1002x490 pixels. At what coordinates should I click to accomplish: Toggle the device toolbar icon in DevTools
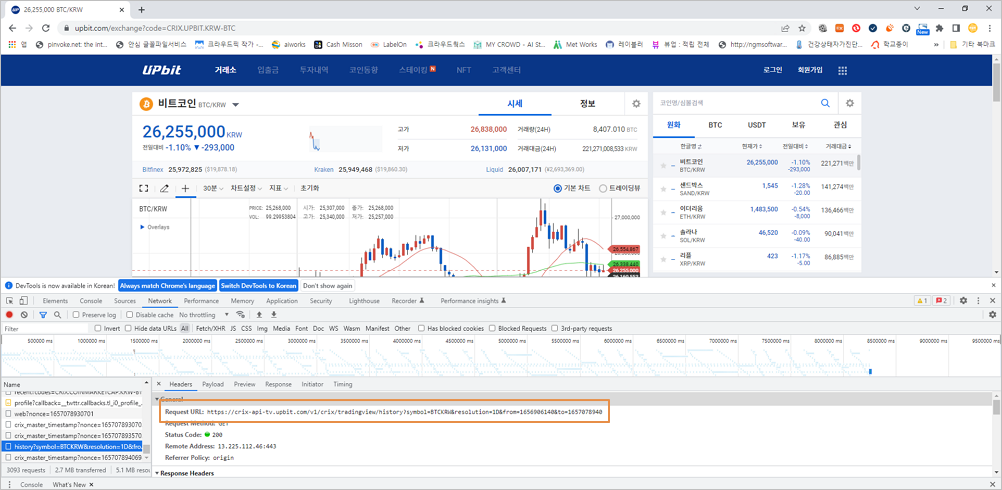tap(26, 301)
